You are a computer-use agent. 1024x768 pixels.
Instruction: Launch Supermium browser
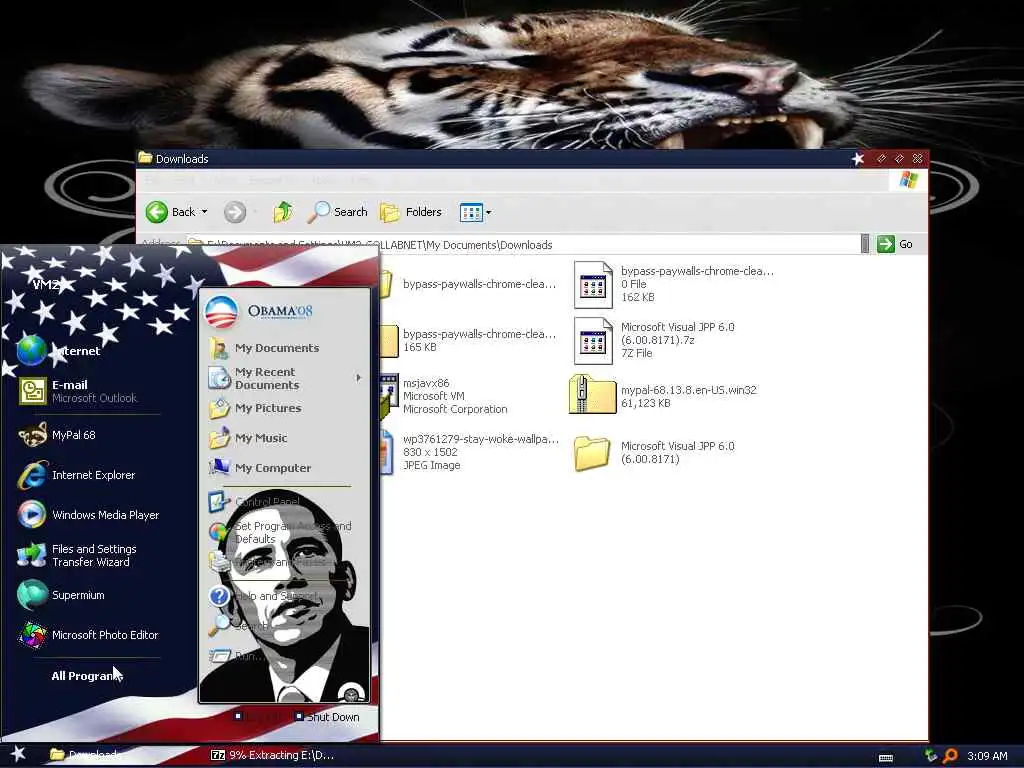[x=61, y=595]
